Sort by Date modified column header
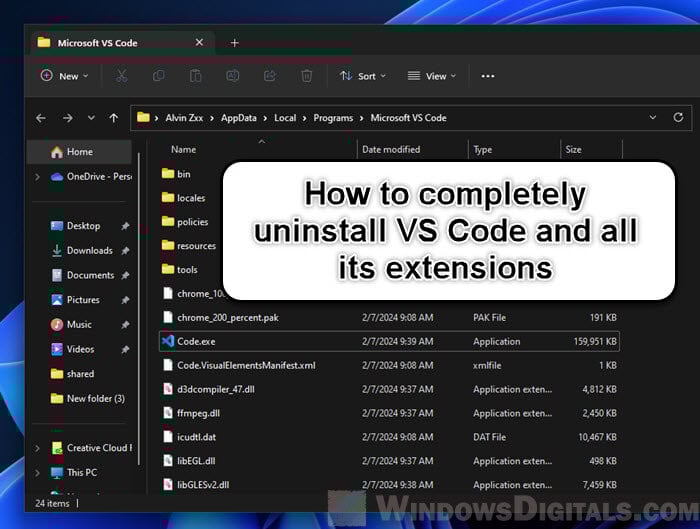This screenshot has height=529, width=700. tap(391, 150)
